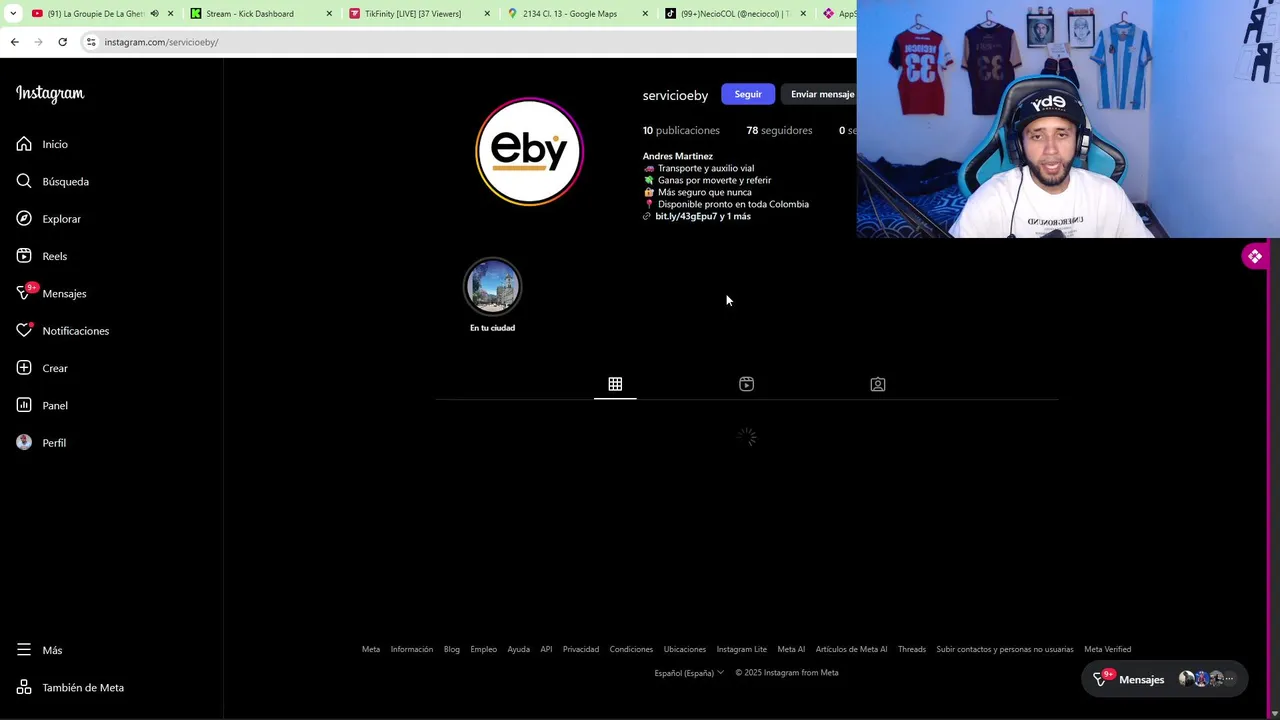
Task: Click the Instagram logo in sidebar
Action: (50, 93)
